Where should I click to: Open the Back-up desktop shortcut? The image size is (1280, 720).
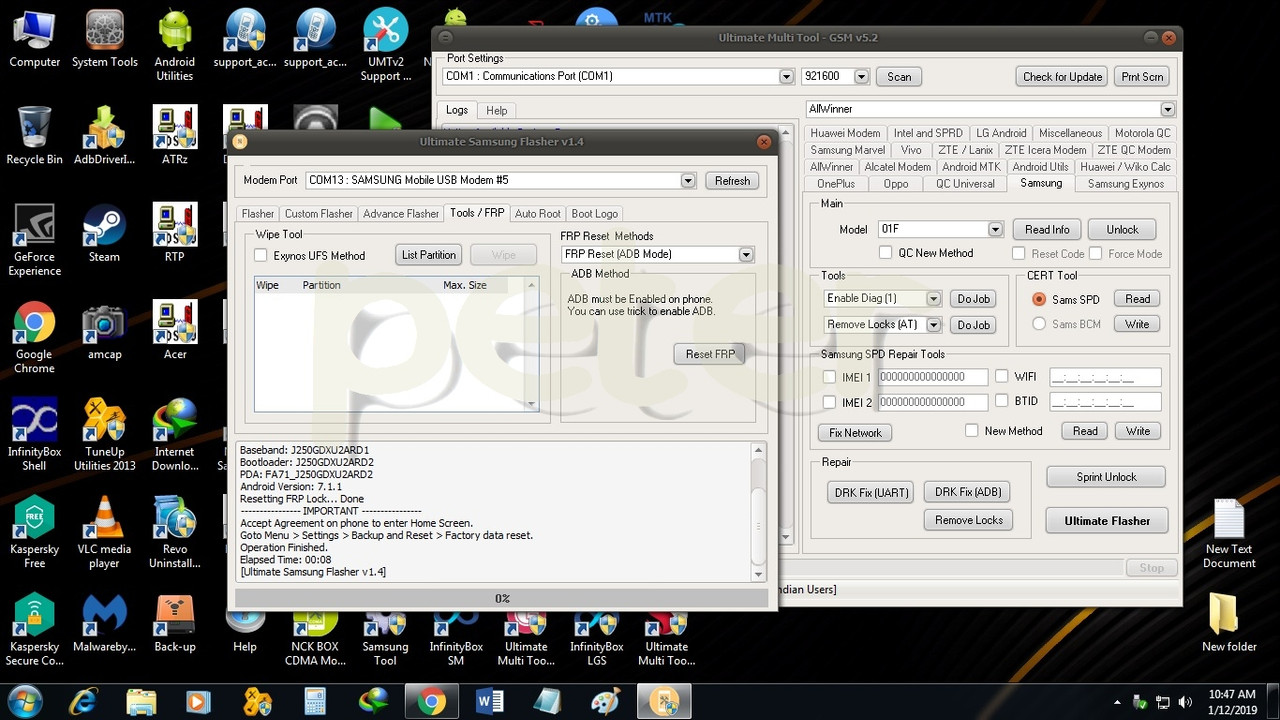(174, 623)
